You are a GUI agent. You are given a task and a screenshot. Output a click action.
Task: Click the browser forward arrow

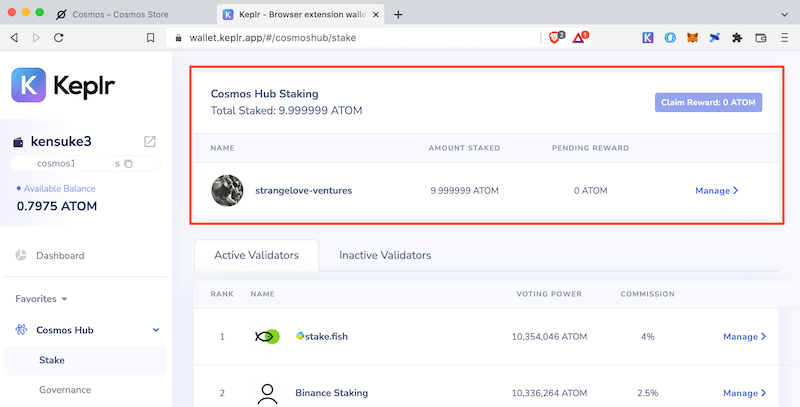36,38
